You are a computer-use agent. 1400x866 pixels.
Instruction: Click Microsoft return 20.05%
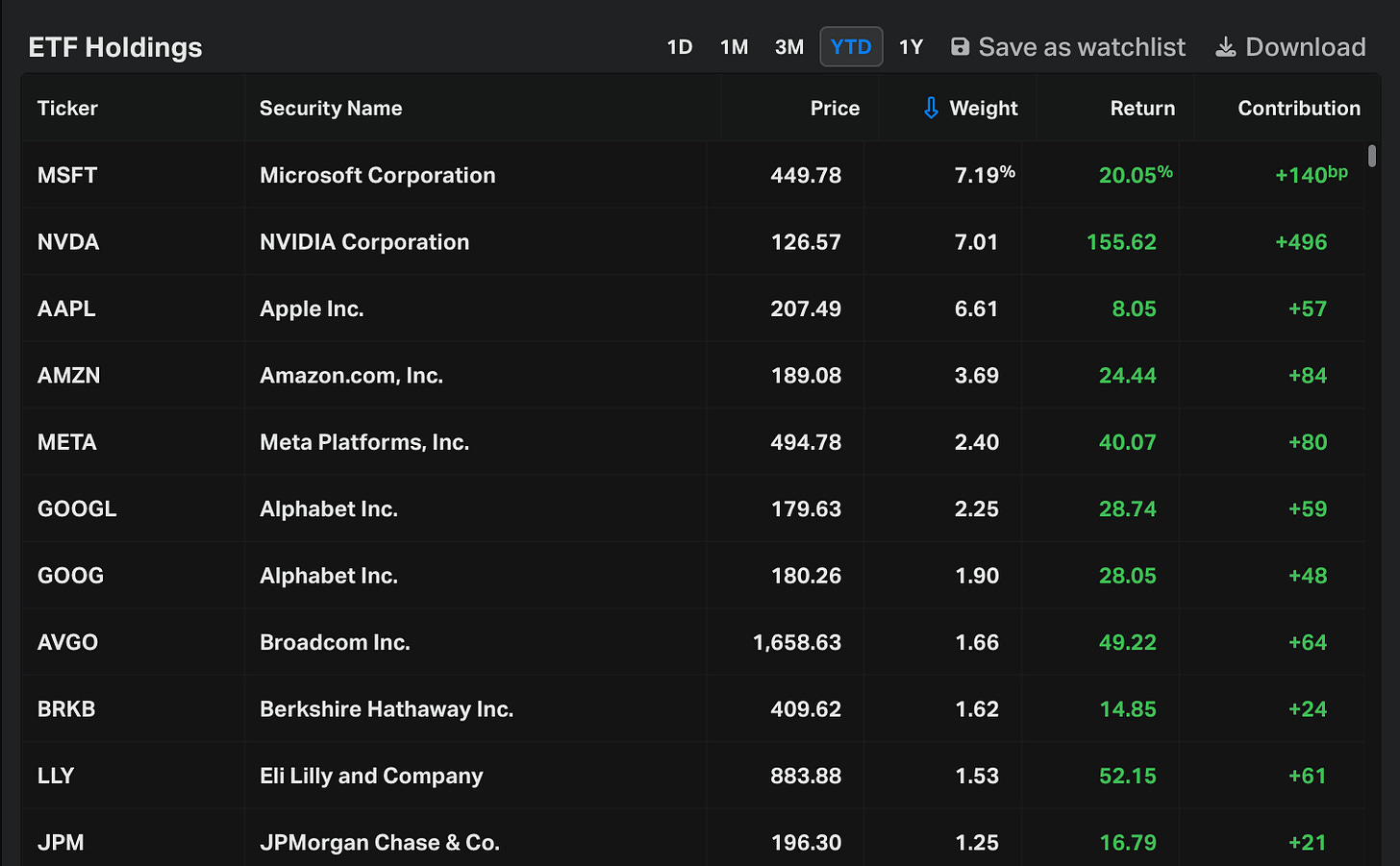tap(1136, 175)
